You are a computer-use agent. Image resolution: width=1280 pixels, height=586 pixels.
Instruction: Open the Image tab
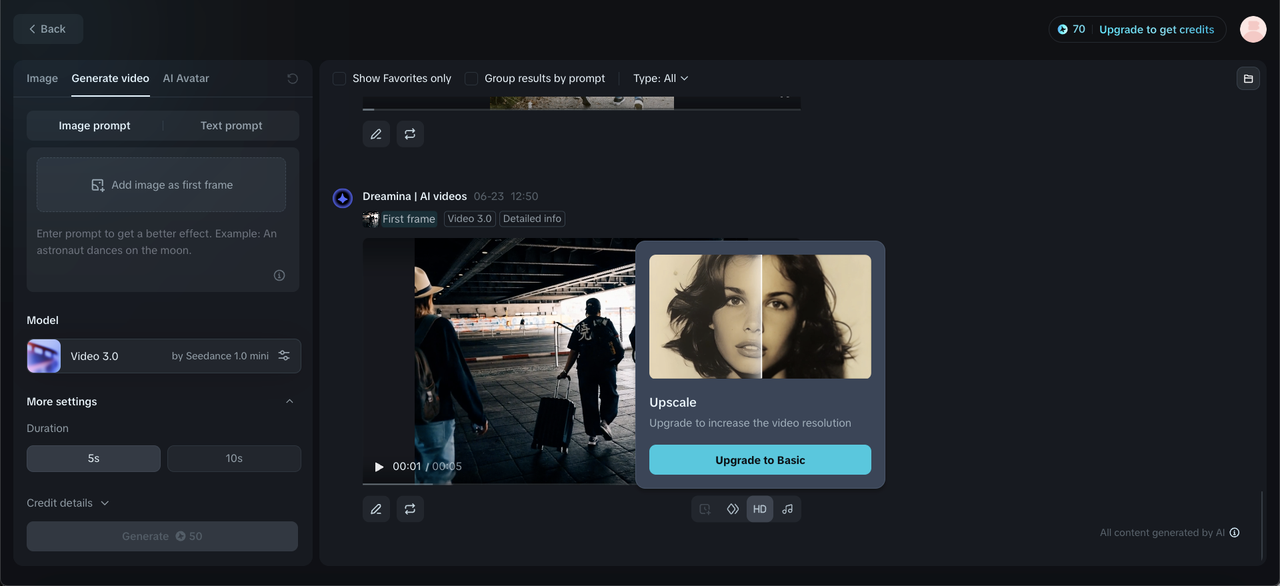click(x=42, y=78)
